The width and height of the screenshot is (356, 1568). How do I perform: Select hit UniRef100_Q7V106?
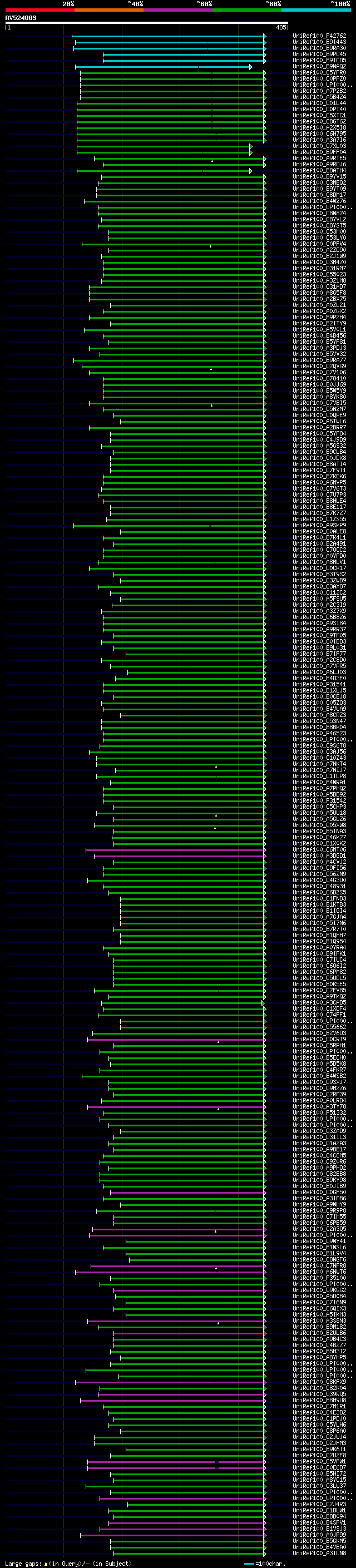[319, 373]
